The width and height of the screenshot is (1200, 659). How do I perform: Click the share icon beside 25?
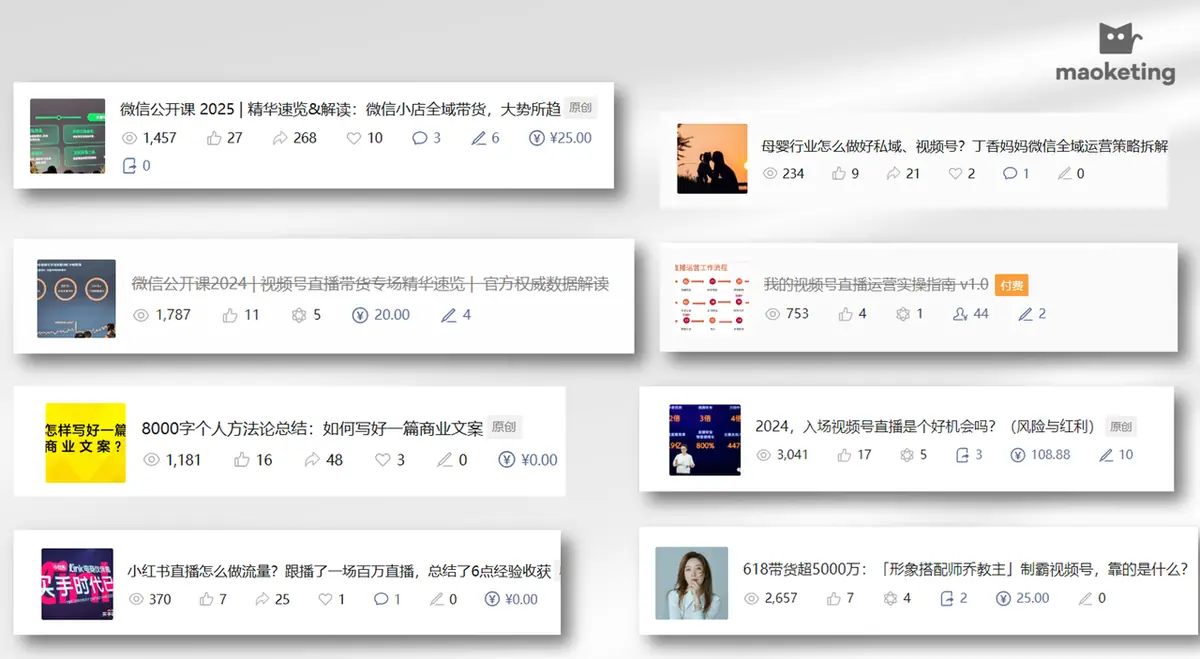pyautogui.click(x=263, y=599)
